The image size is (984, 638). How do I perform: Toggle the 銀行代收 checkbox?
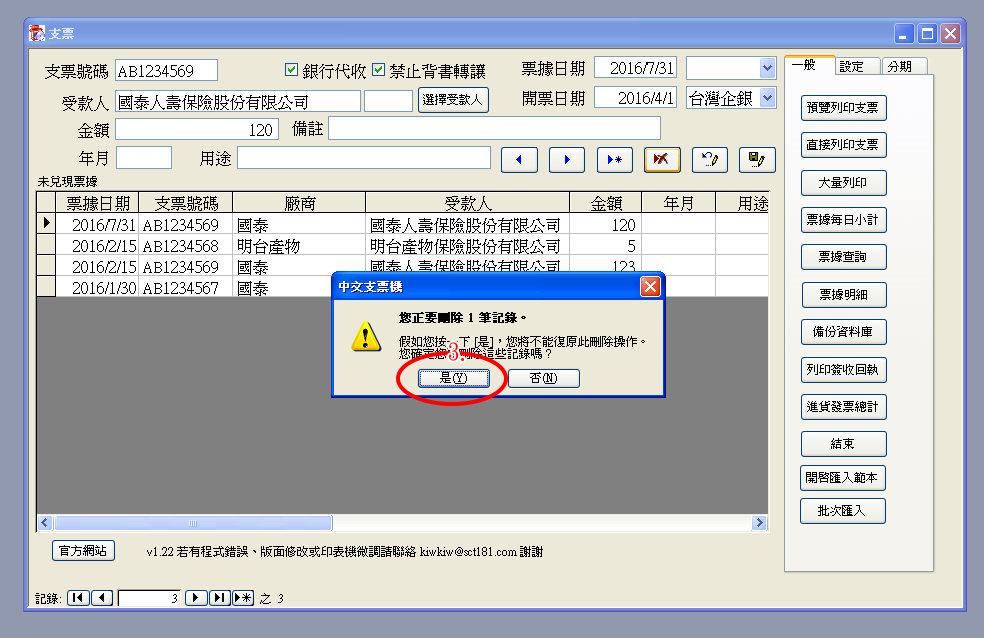point(291,70)
